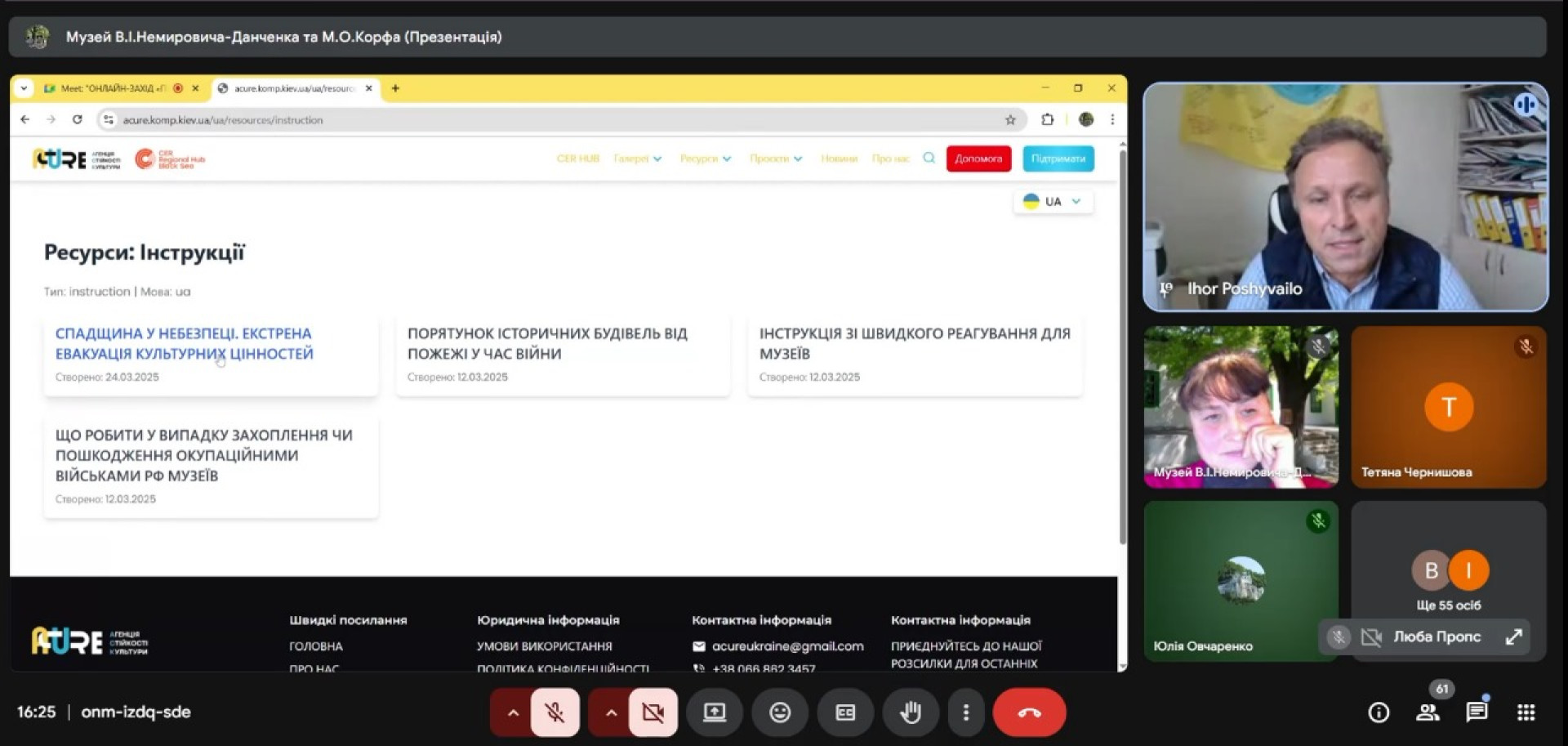The height and width of the screenshot is (746, 1568).
Task: Switch to the Meet browser tab
Action: [114, 88]
